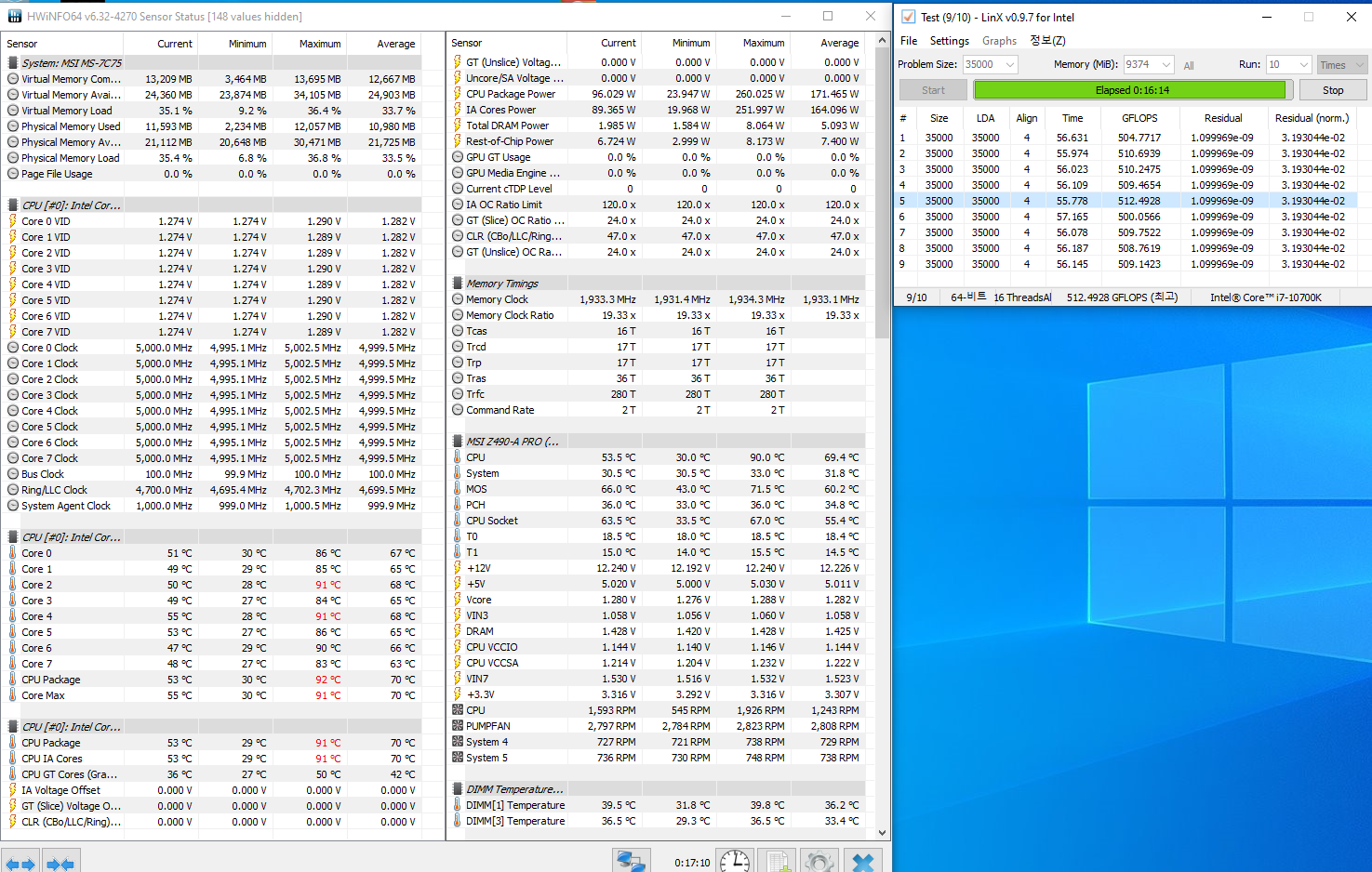
Task: Open the Problem Size dropdown in LinX
Action: tap(990, 64)
